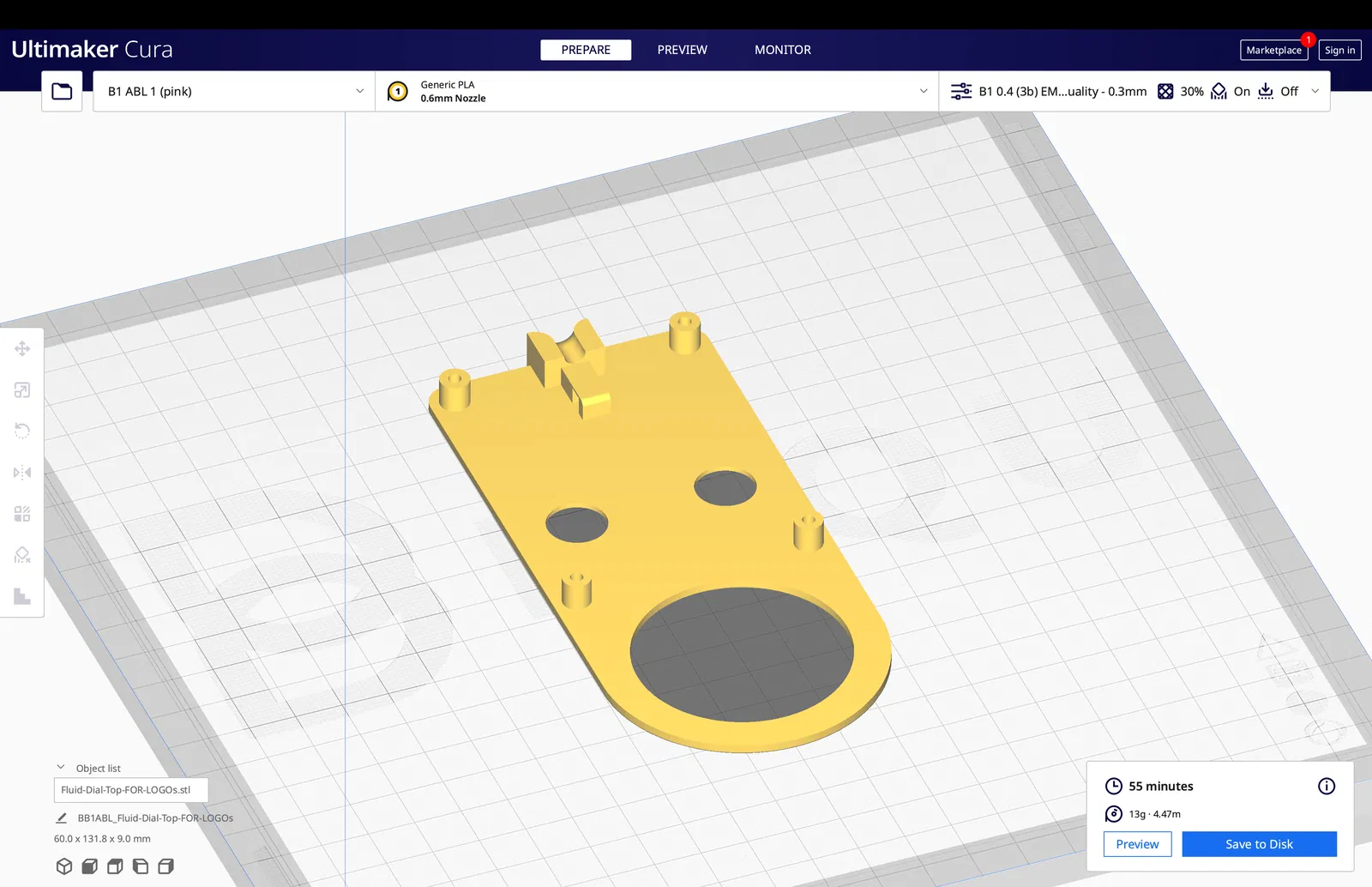Select the Rotate tool

click(22, 431)
